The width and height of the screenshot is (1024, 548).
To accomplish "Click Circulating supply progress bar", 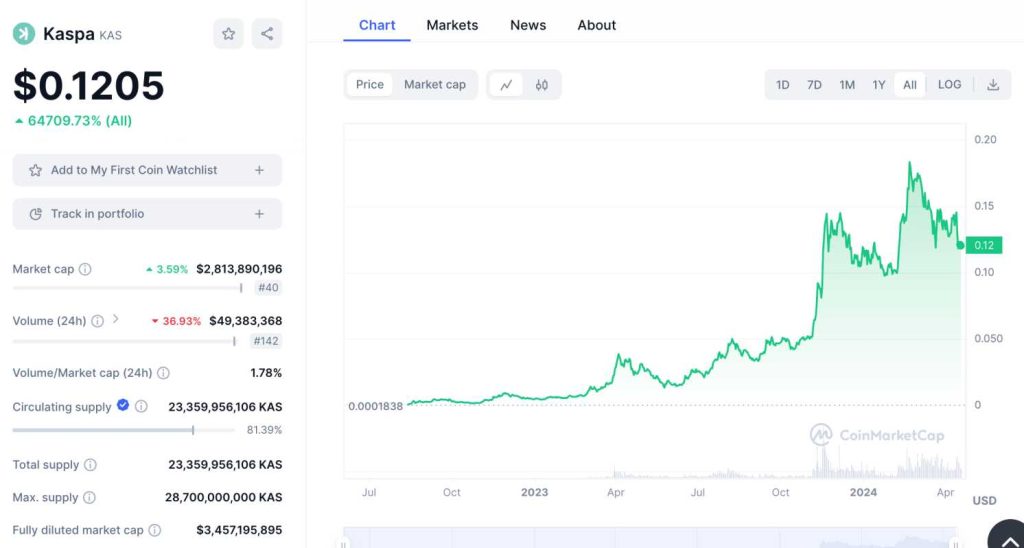I will tap(123, 430).
